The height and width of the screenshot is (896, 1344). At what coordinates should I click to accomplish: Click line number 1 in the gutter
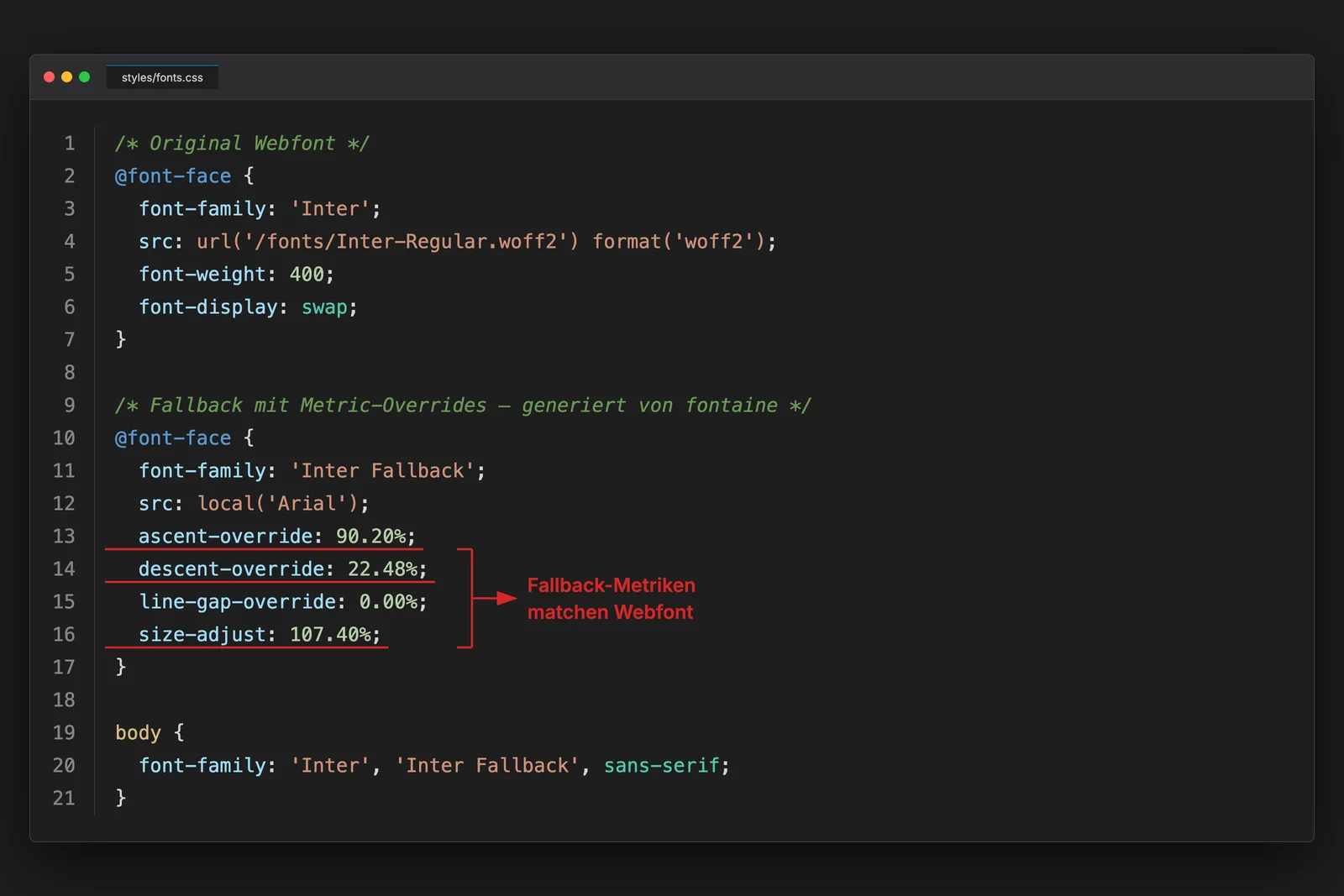pyautogui.click(x=70, y=144)
